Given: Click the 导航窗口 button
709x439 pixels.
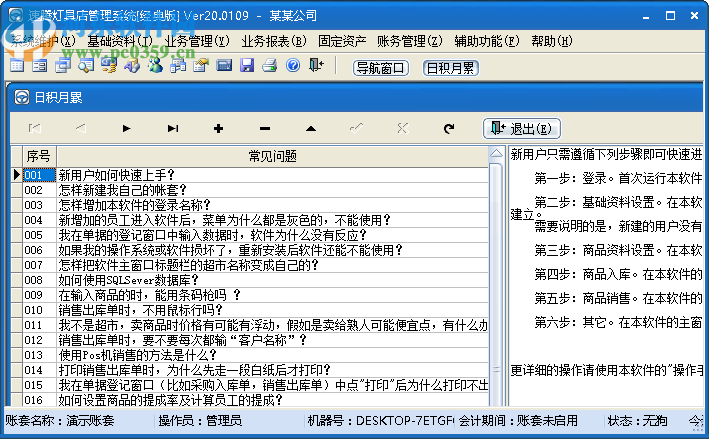Looking at the screenshot, I should point(381,68).
